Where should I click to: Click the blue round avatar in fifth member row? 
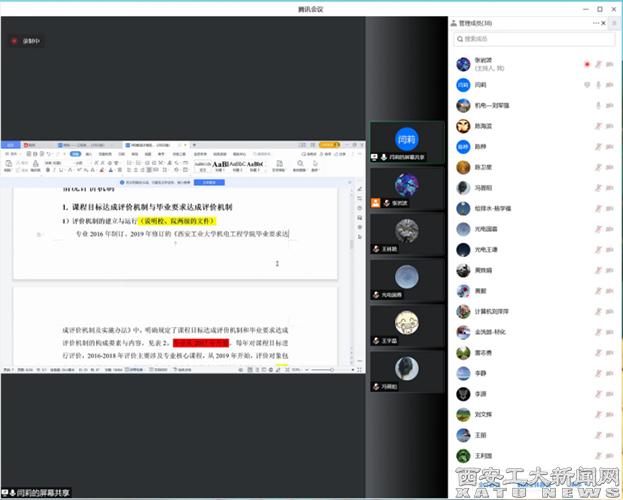pyautogui.click(x=463, y=147)
